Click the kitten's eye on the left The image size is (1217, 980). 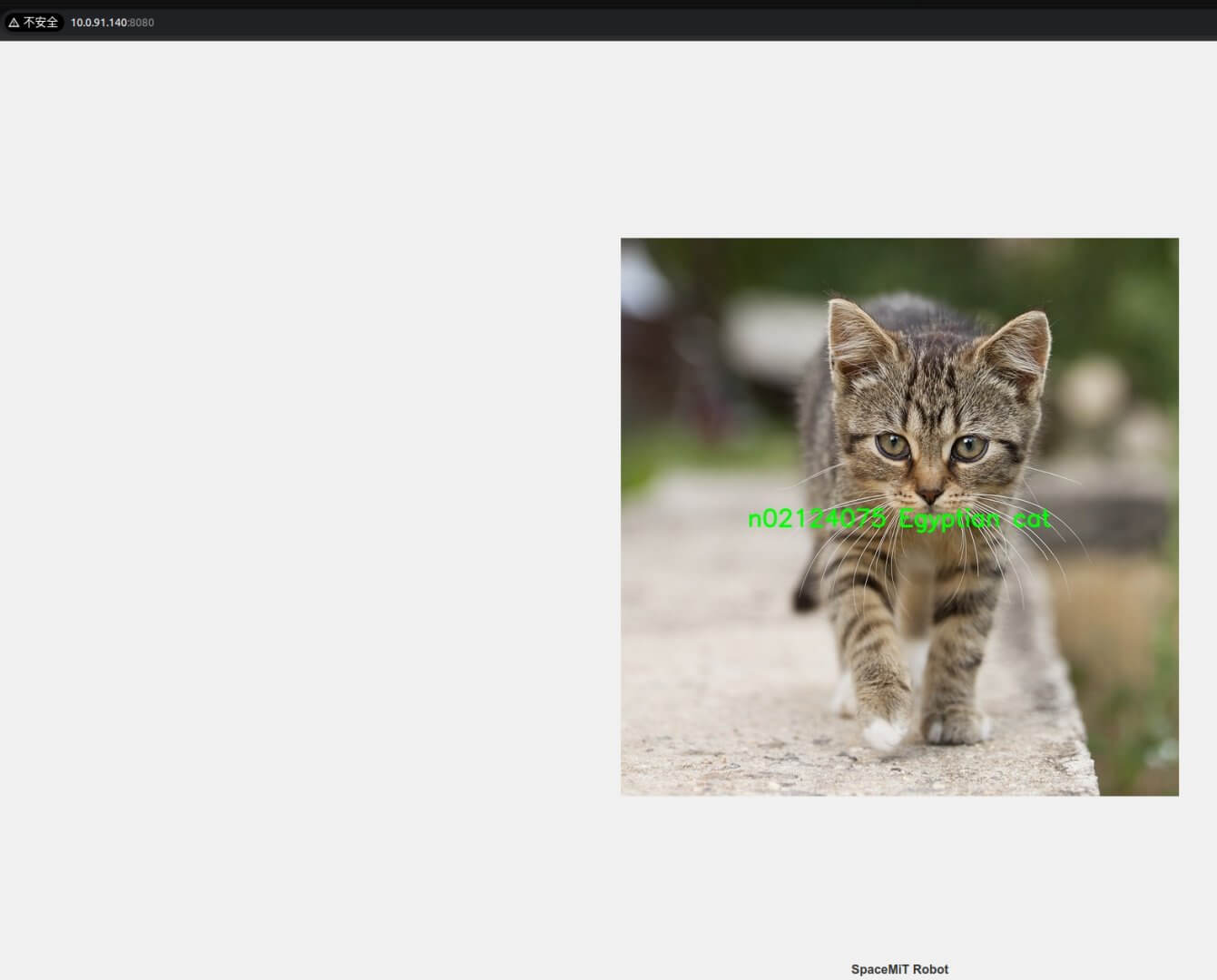pyautogui.click(x=892, y=445)
